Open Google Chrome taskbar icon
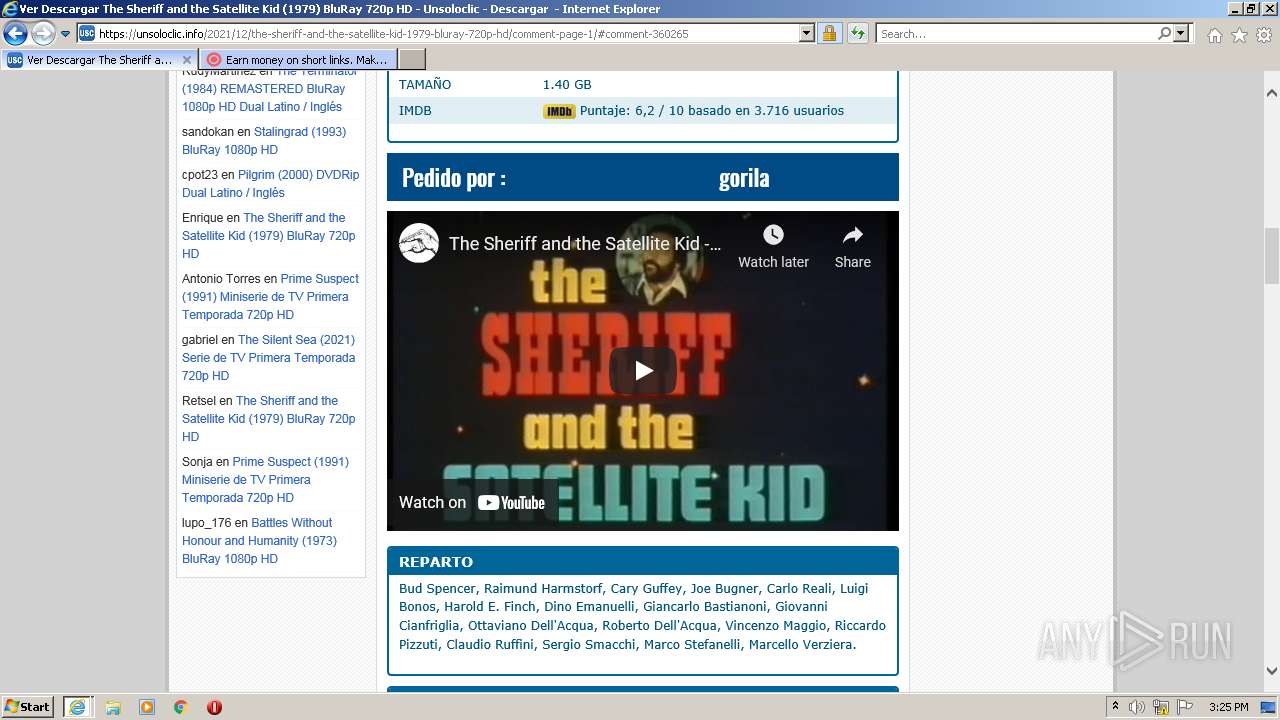Screen dimensions: 1280x720 [x=180, y=707]
